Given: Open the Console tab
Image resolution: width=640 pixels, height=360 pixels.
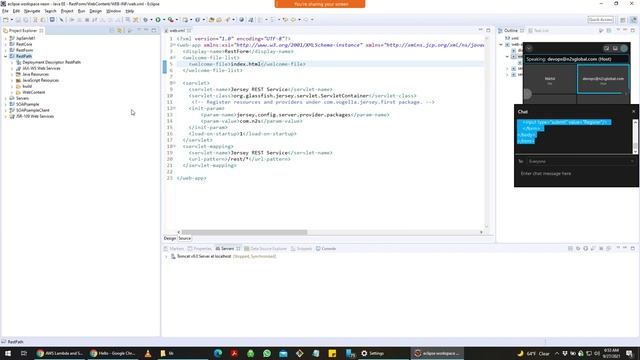Looking at the screenshot, I should click(326, 249).
